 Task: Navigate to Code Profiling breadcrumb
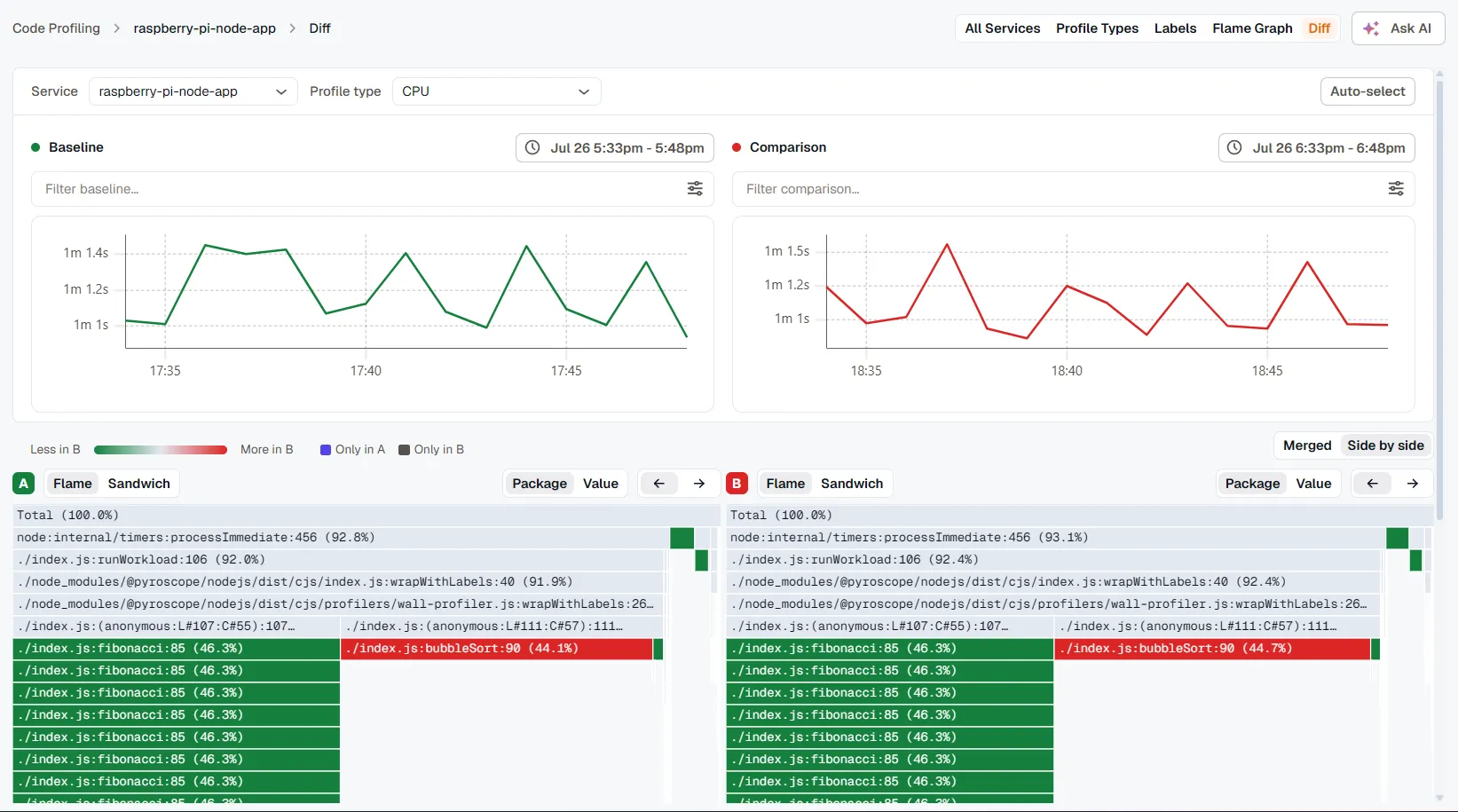pyautogui.click(x=56, y=28)
